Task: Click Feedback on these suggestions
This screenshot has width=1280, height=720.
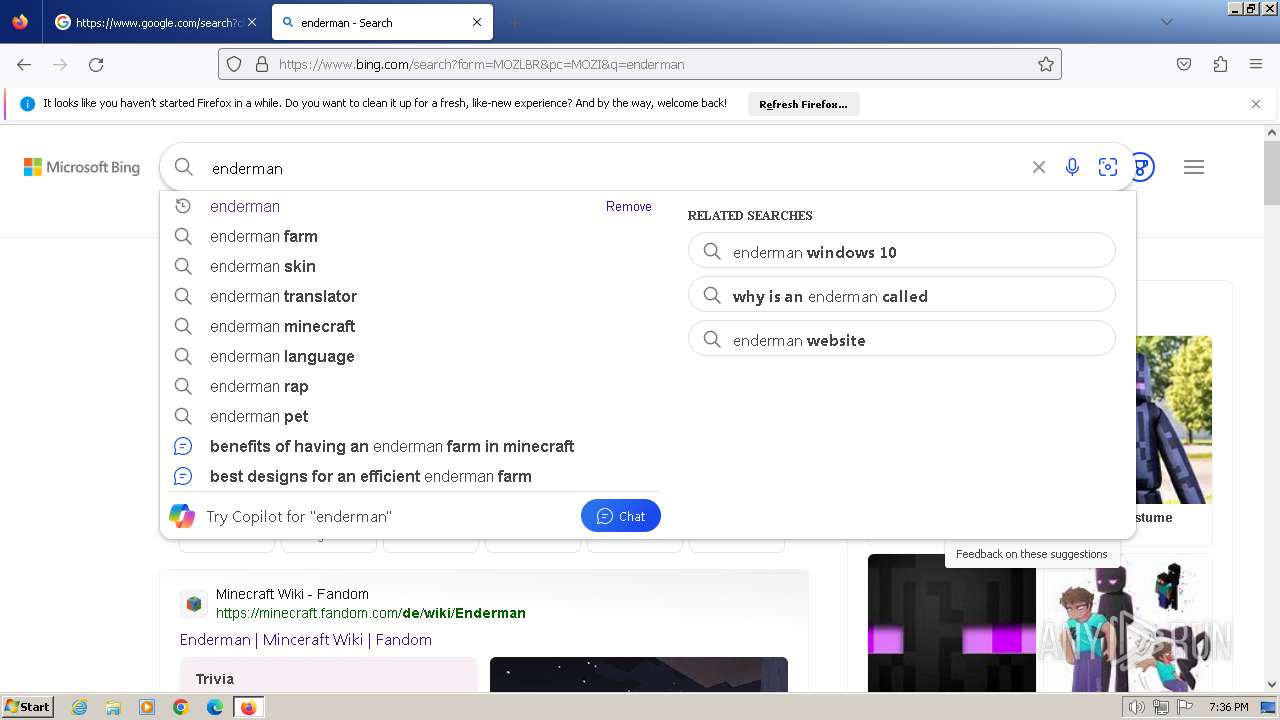Action: pyautogui.click(x=1031, y=554)
